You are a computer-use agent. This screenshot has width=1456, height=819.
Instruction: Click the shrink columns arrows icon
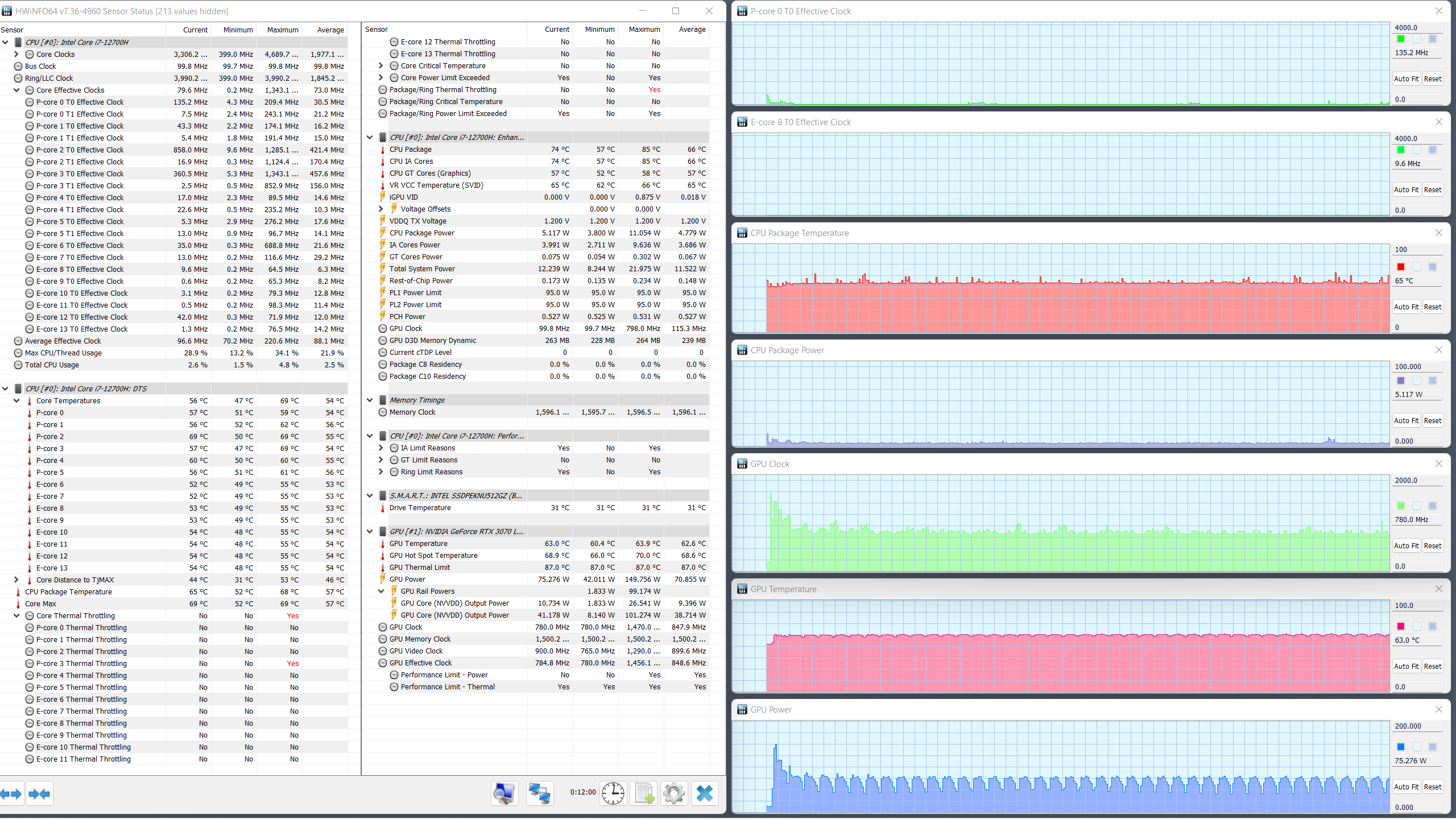coord(39,793)
